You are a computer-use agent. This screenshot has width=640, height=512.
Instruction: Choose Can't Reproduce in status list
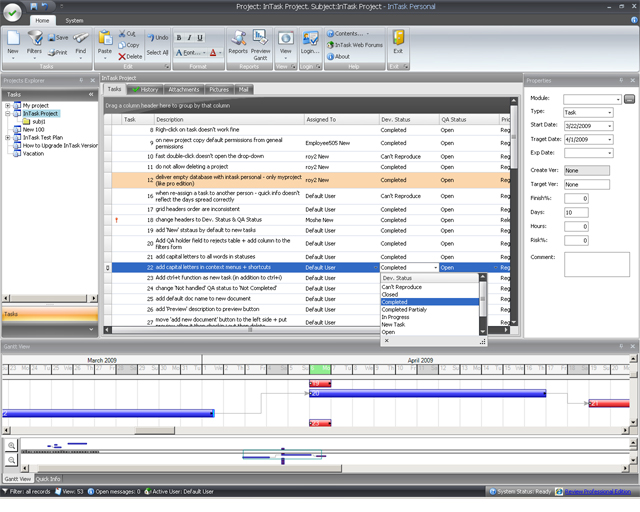(430, 287)
